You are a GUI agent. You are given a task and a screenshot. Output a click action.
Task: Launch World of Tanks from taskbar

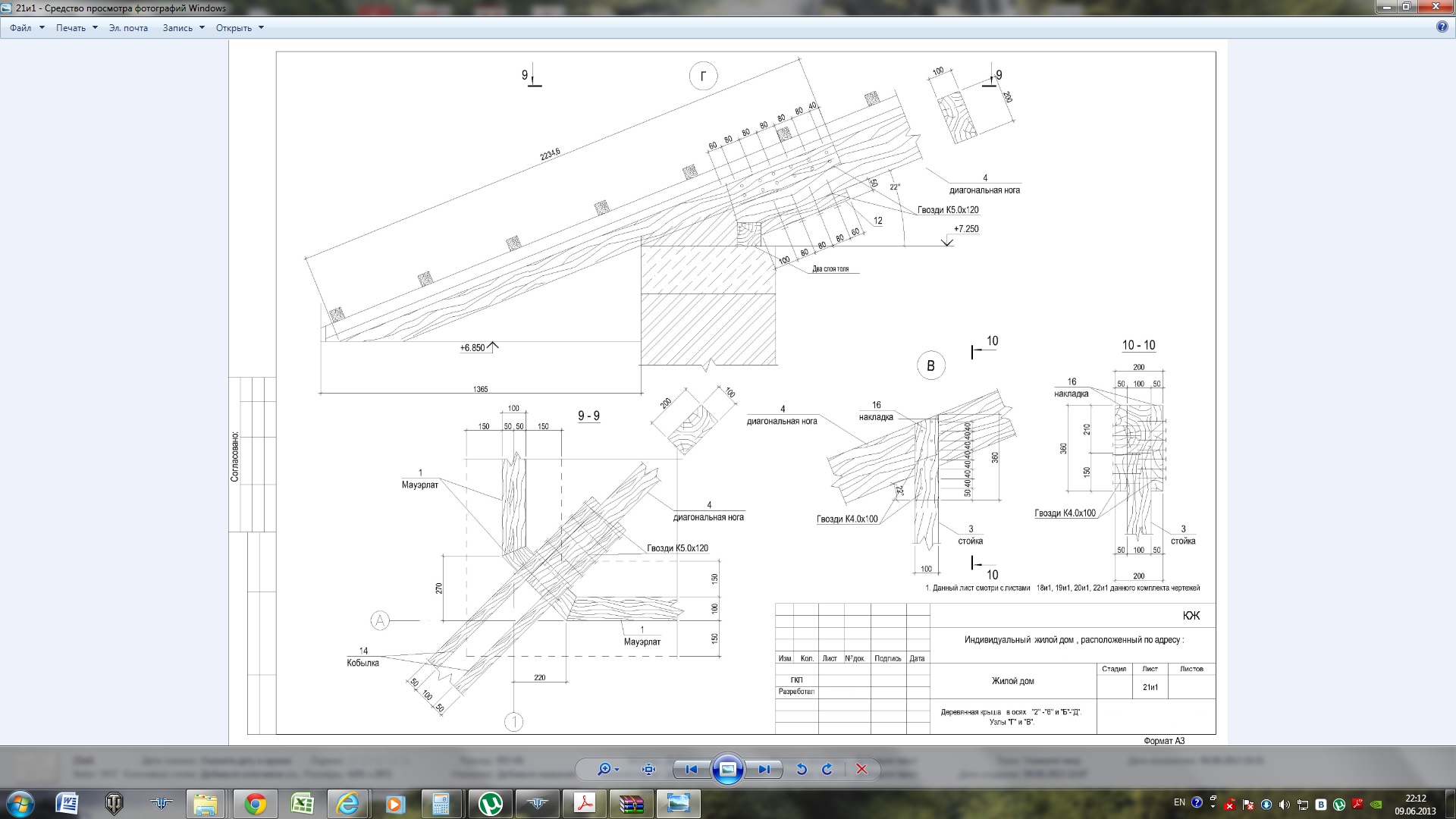click(x=114, y=803)
